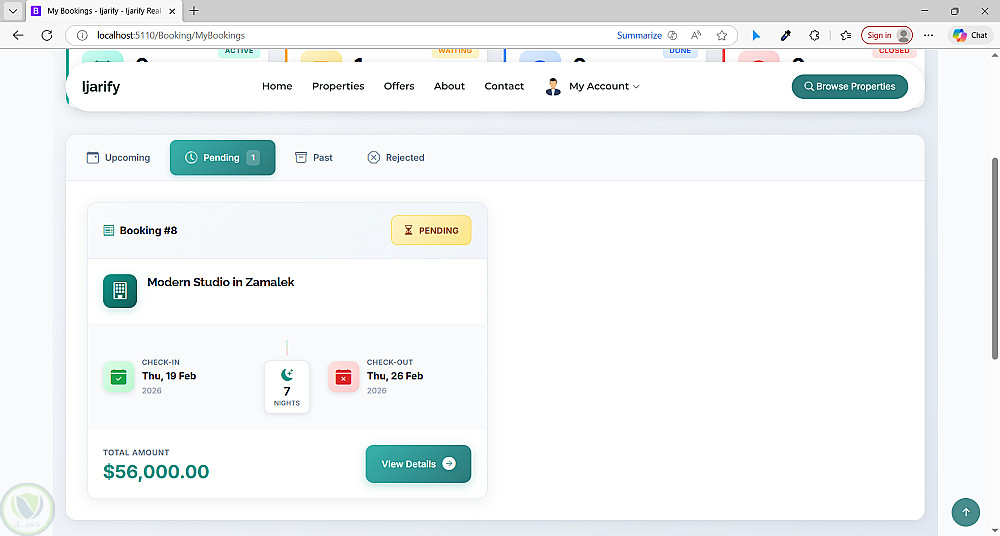Click the PENDING status badge
The height and width of the screenshot is (536, 1000).
pyautogui.click(x=431, y=230)
